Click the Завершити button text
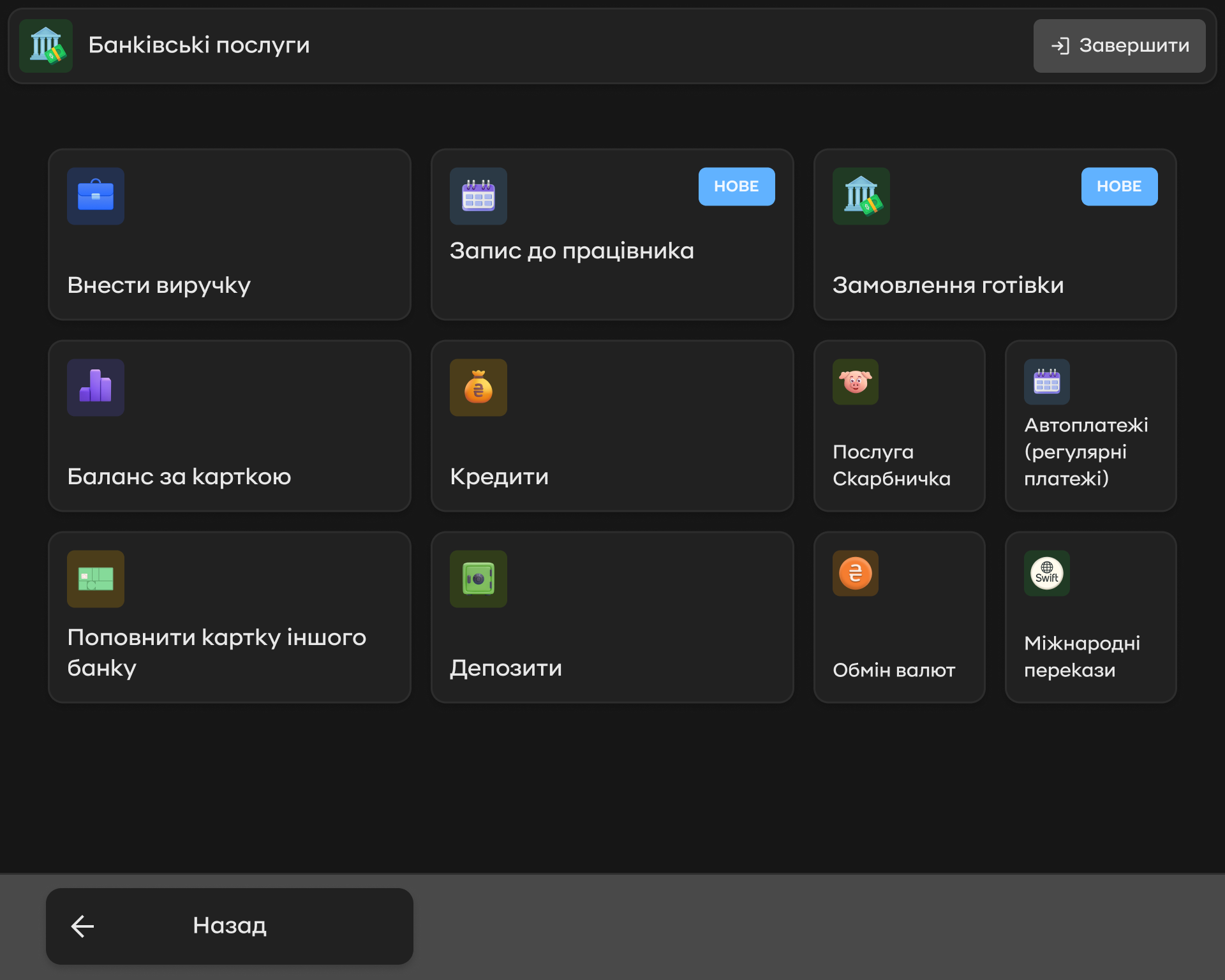Viewport: 1225px width, 980px height. [1134, 46]
